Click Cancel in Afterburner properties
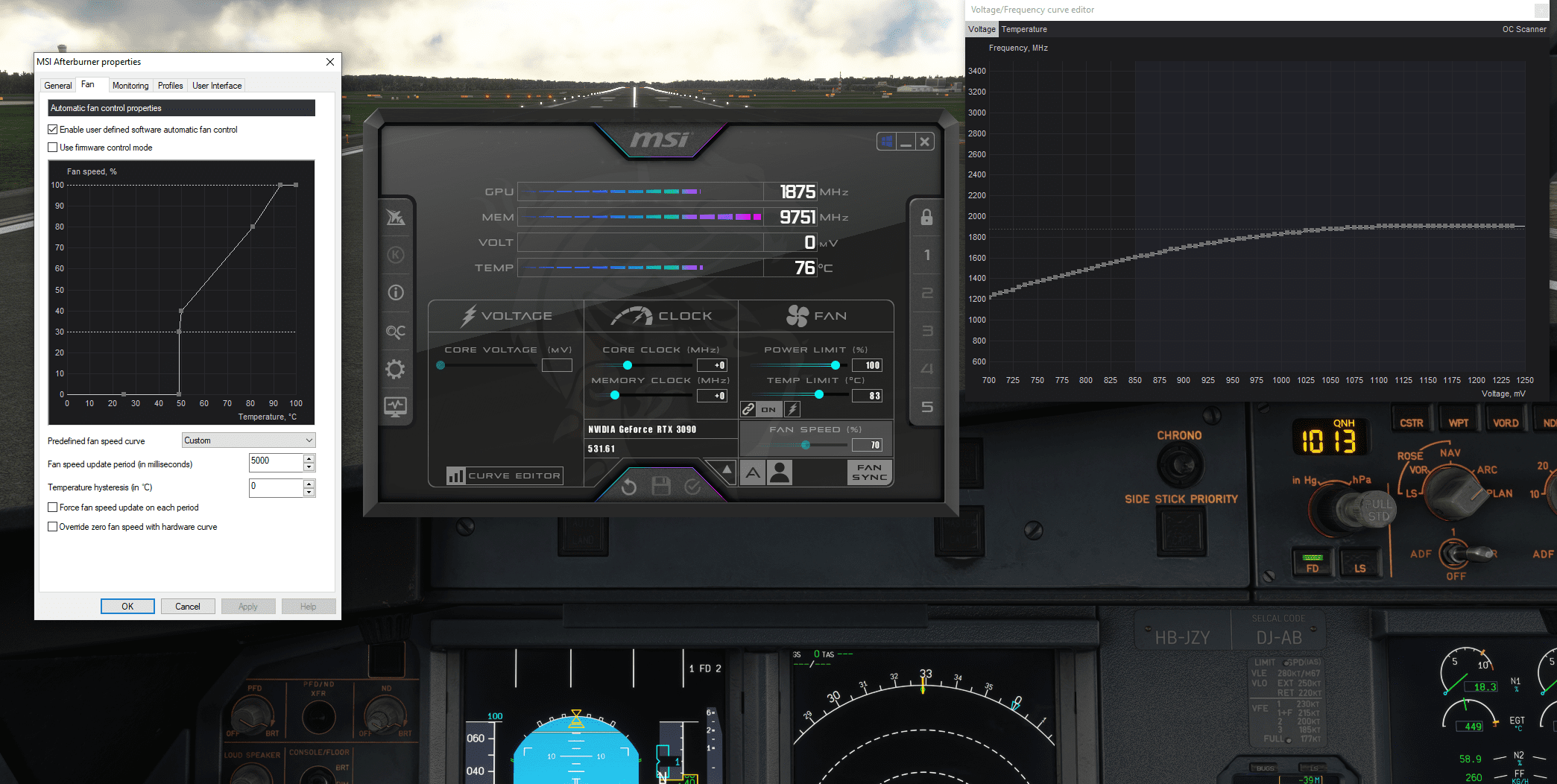Viewport: 1557px width, 784px height. (x=188, y=607)
